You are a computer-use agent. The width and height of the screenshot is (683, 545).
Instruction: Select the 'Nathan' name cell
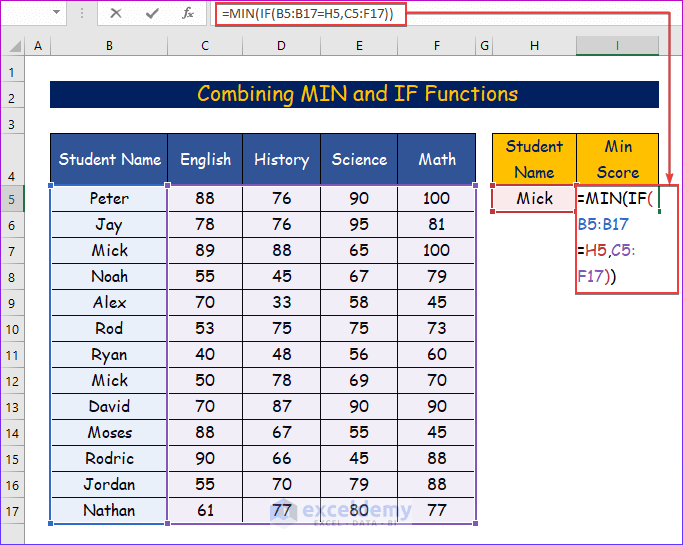[109, 511]
